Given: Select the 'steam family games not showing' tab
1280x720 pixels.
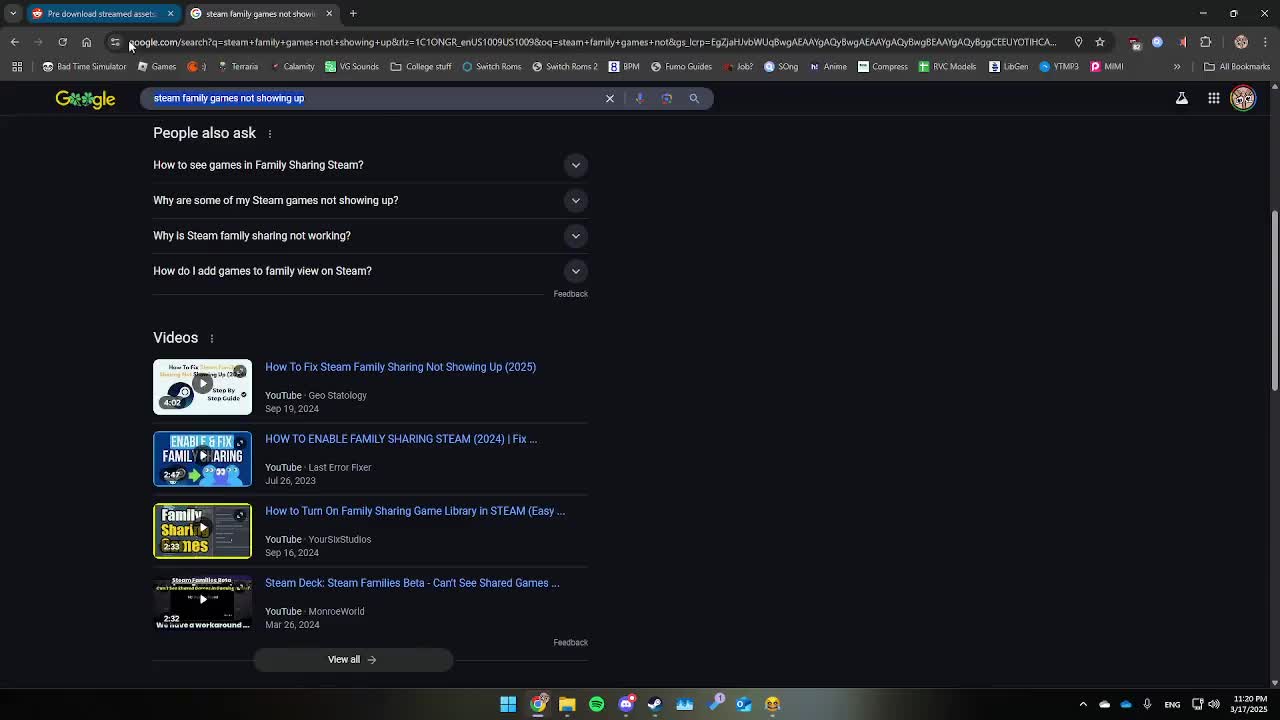Looking at the screenshot, I should click(x=260, y=14).
